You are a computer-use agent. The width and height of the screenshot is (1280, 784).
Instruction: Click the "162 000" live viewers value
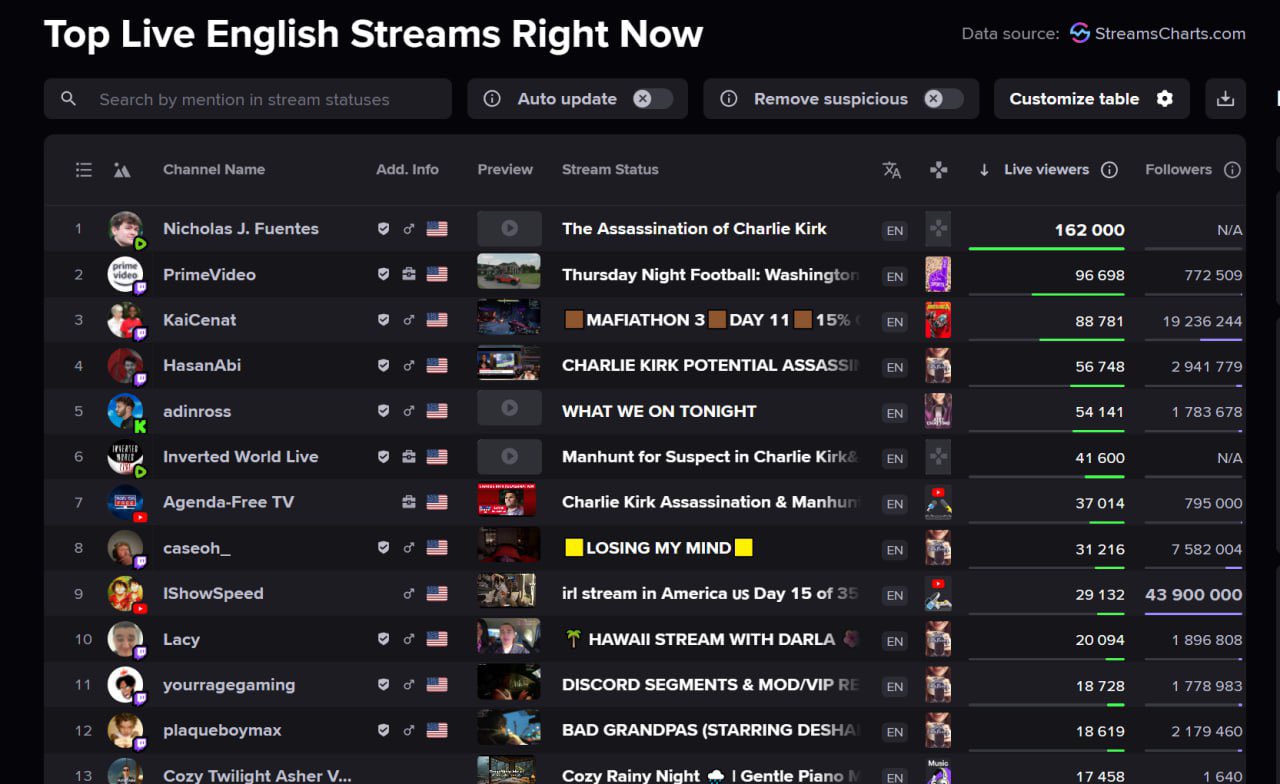click(1089, 230)
